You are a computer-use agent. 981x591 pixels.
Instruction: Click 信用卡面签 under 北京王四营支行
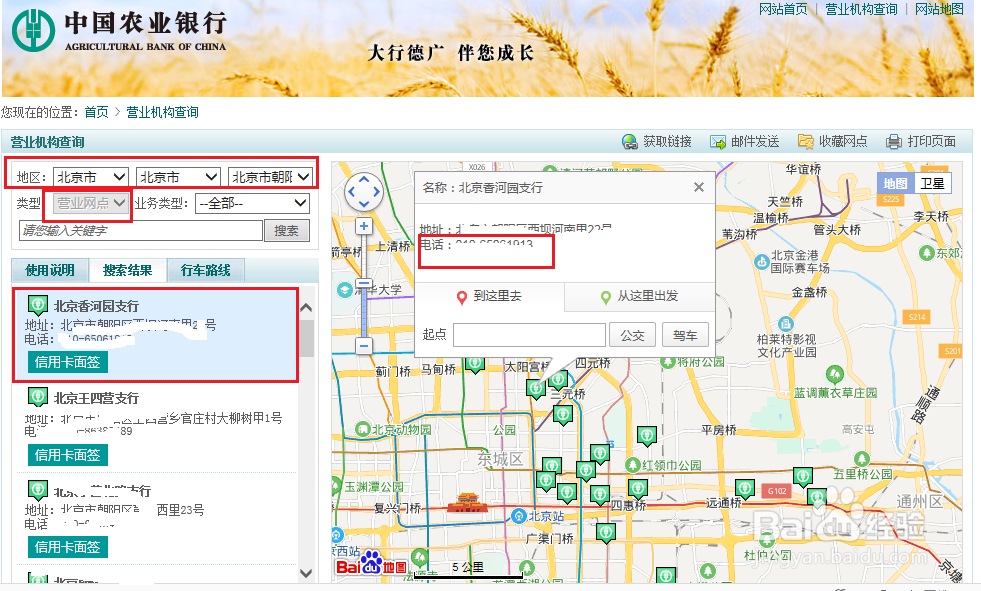[x=68, y=455]
